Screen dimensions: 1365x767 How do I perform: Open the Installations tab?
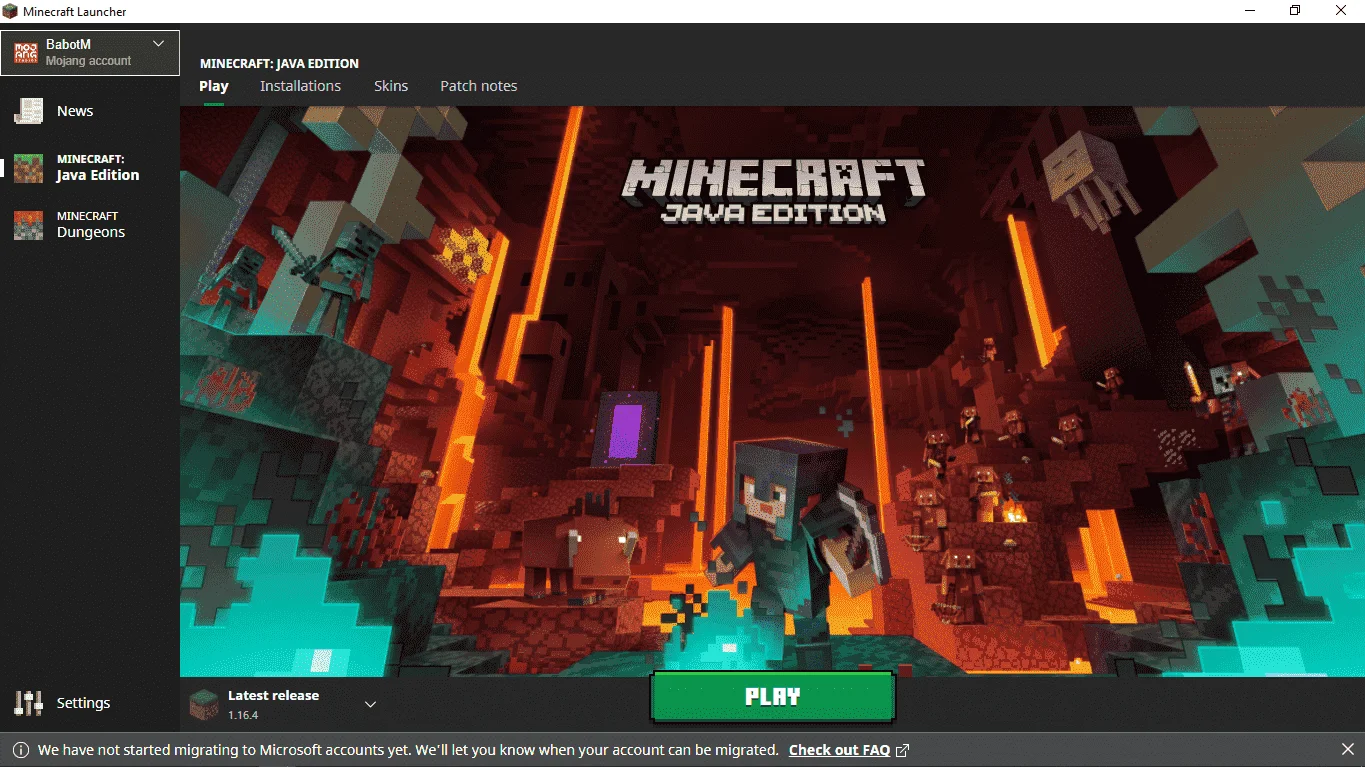[x=300, y=86]
